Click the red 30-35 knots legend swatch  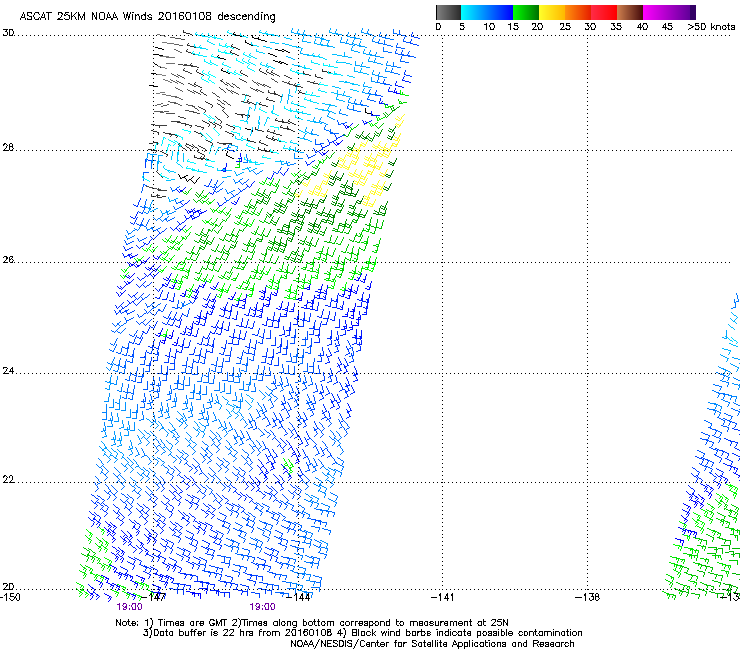tap(604, 12)
